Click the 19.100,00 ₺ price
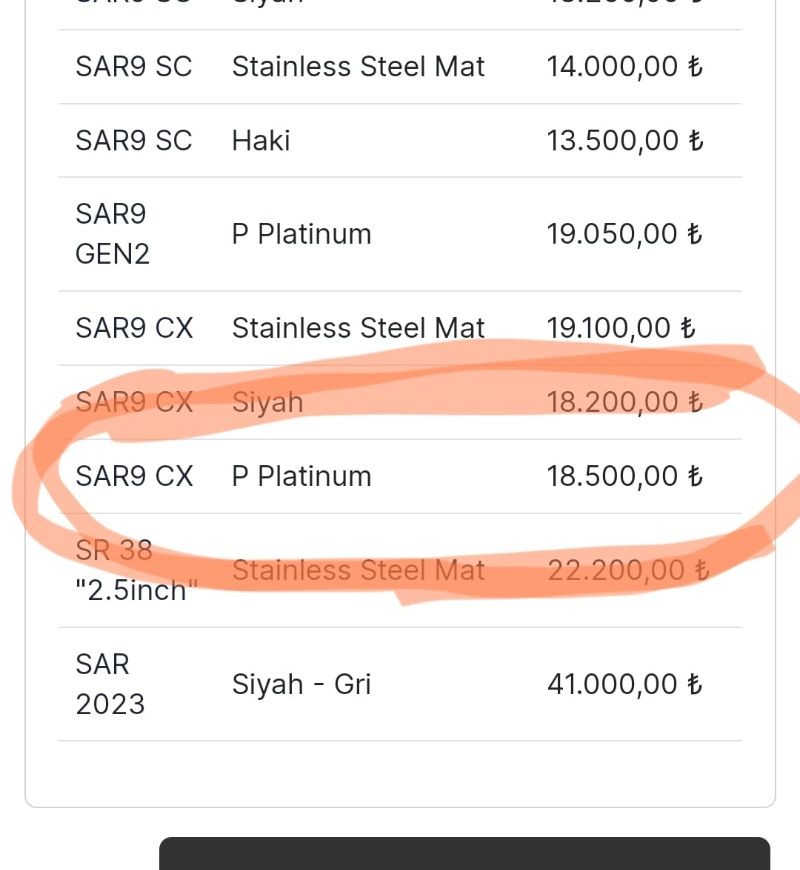Screen dimensions: 800x870 pyautogui.click(x=621, y=328)
